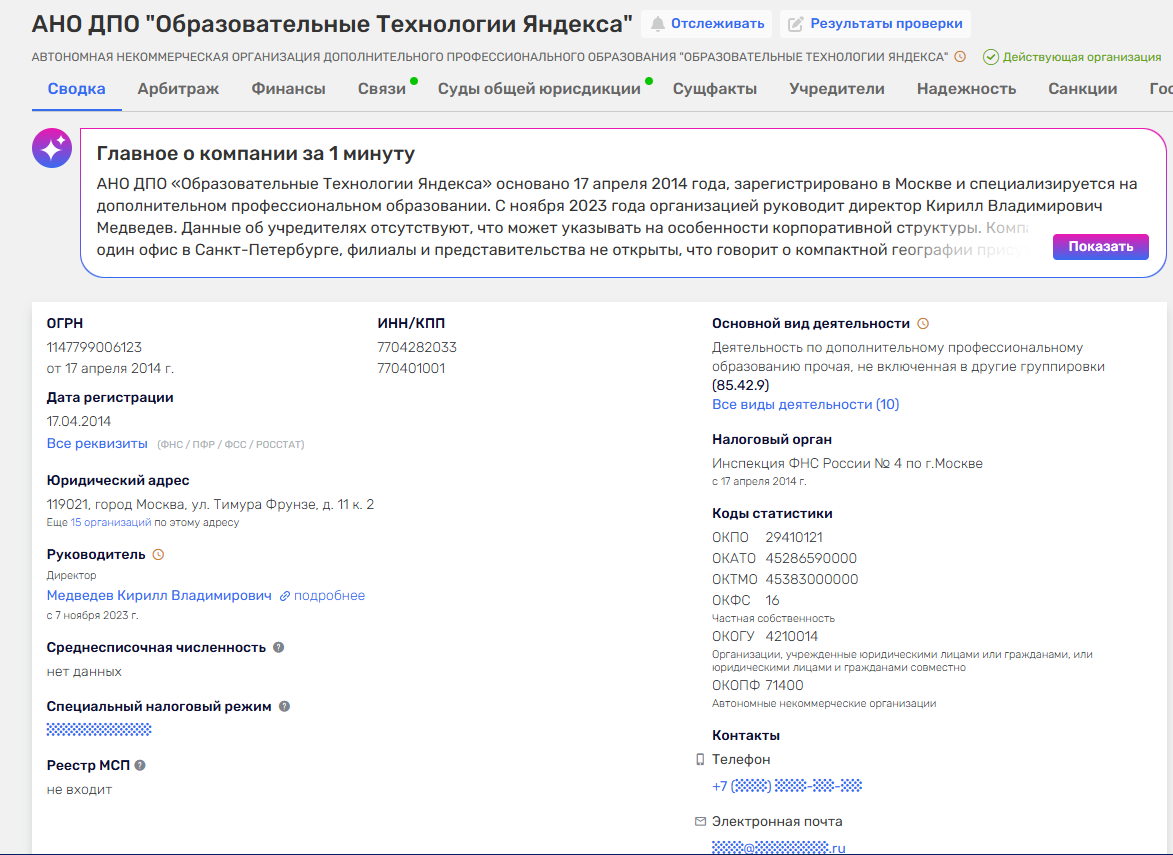
Task: Click the envelope icon beside Электронная почта
Action: coord(700,821)
